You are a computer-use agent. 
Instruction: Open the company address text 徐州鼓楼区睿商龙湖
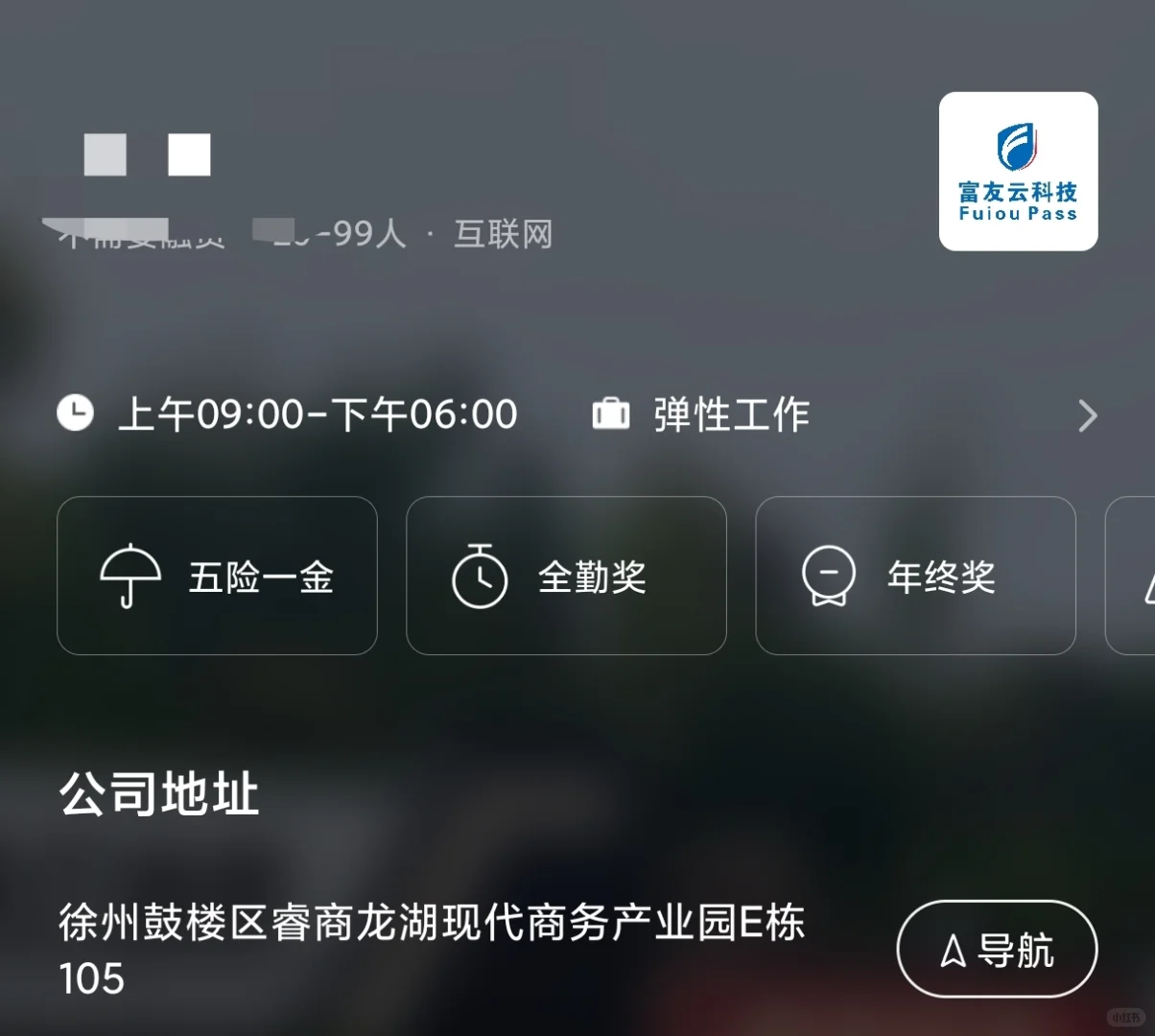pyautogui.click(x=432, y=951)
